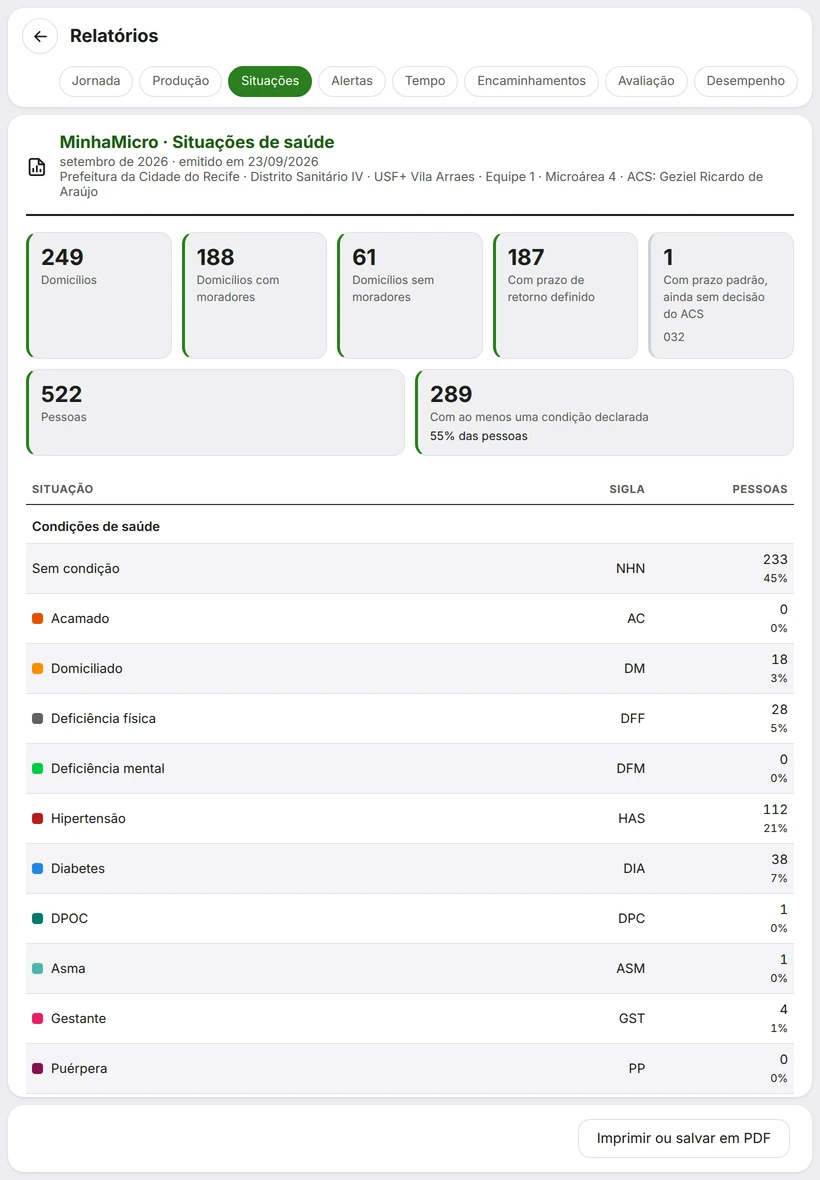Click the Domiciliado orange swatch
Viewport: 820px width, 1180px height.
tap(38, 668)
